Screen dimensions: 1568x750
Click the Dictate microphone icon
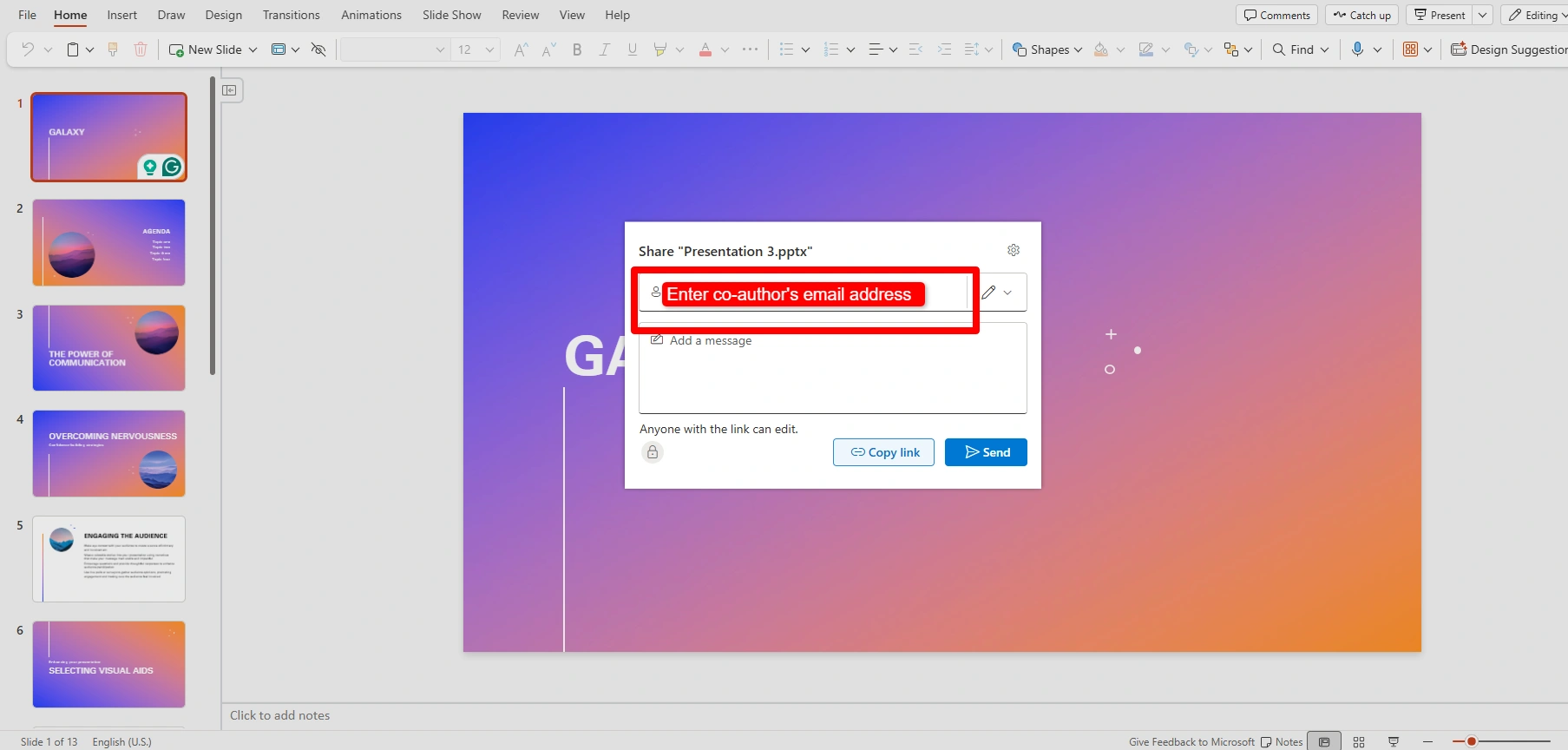tap(1358, 49)
